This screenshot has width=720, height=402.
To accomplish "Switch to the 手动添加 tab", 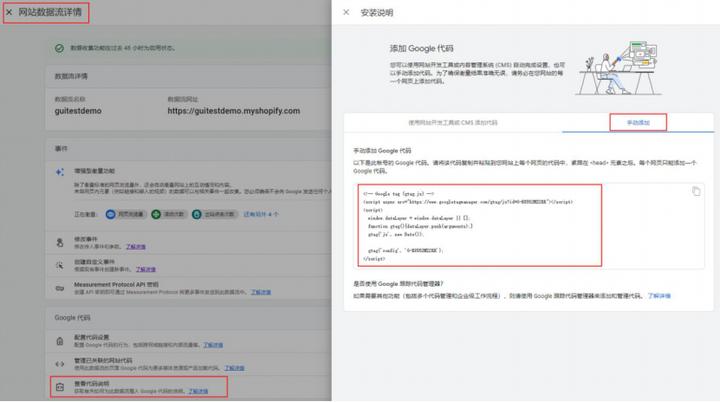I will [x=638, y=122].
